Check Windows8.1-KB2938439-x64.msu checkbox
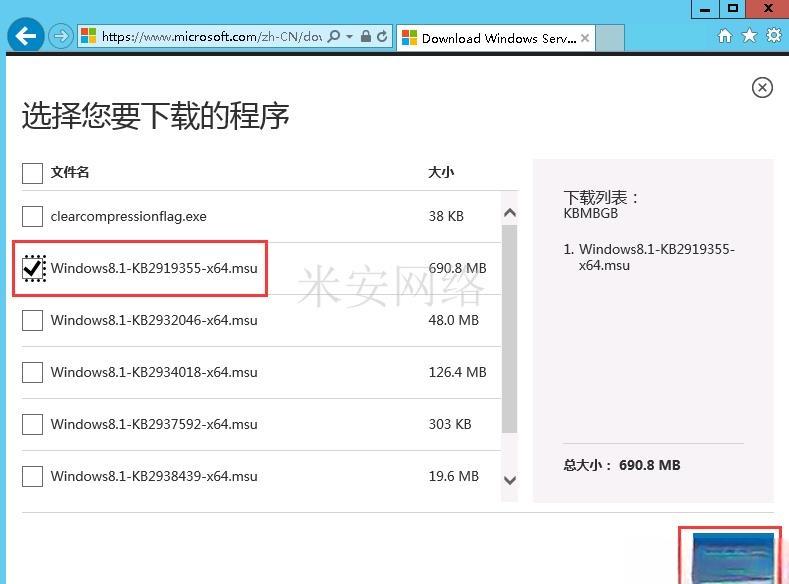The height and width of the screenshot is (584, 789). tap(32, 476)
